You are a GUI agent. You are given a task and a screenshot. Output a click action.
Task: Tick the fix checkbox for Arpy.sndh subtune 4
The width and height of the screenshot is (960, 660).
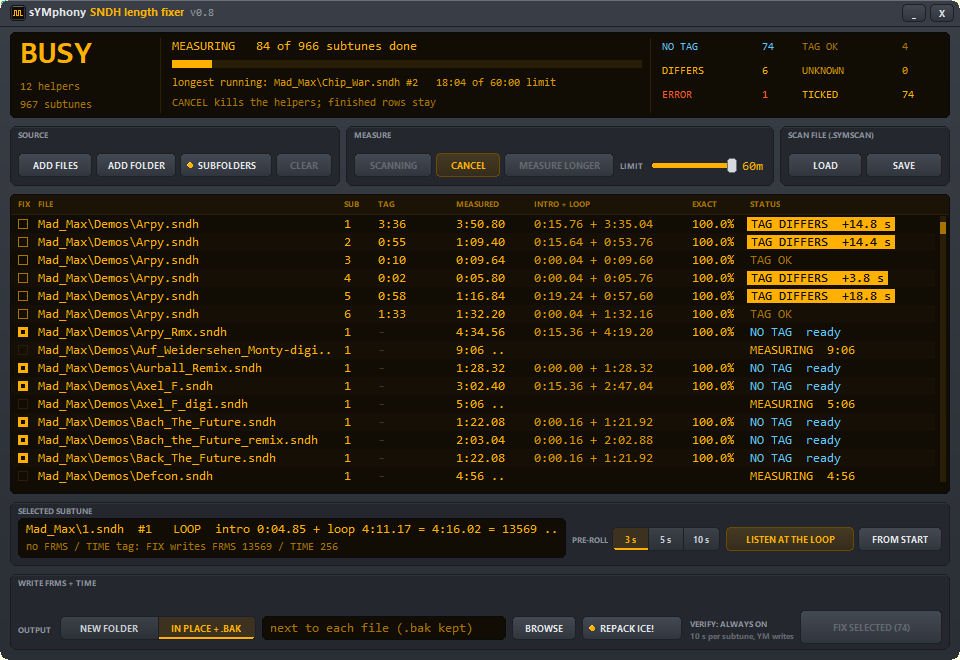(23, 278)
